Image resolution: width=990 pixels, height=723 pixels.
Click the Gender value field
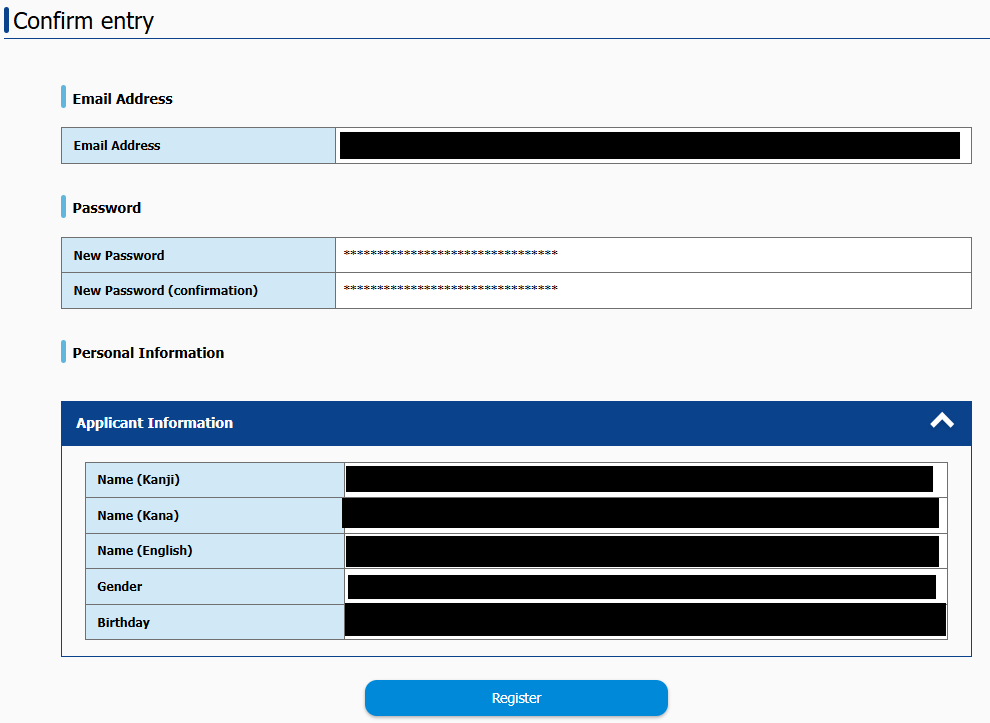click(640, 587)
